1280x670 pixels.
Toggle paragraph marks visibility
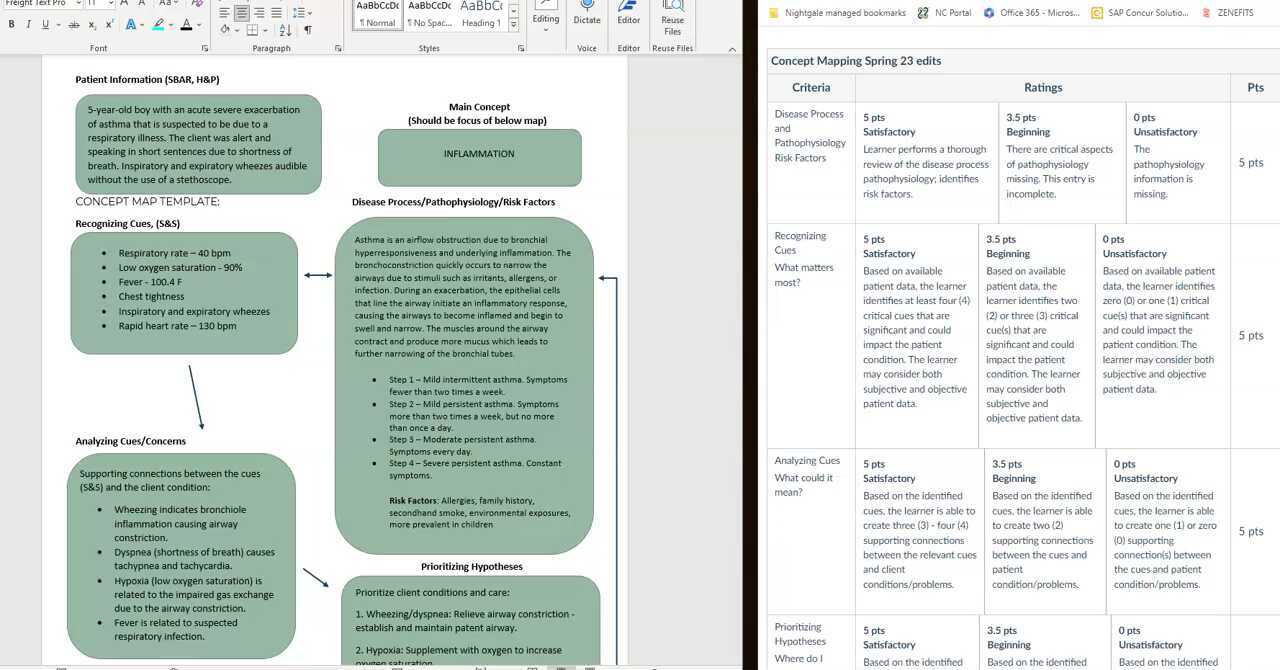click(307, 31)
